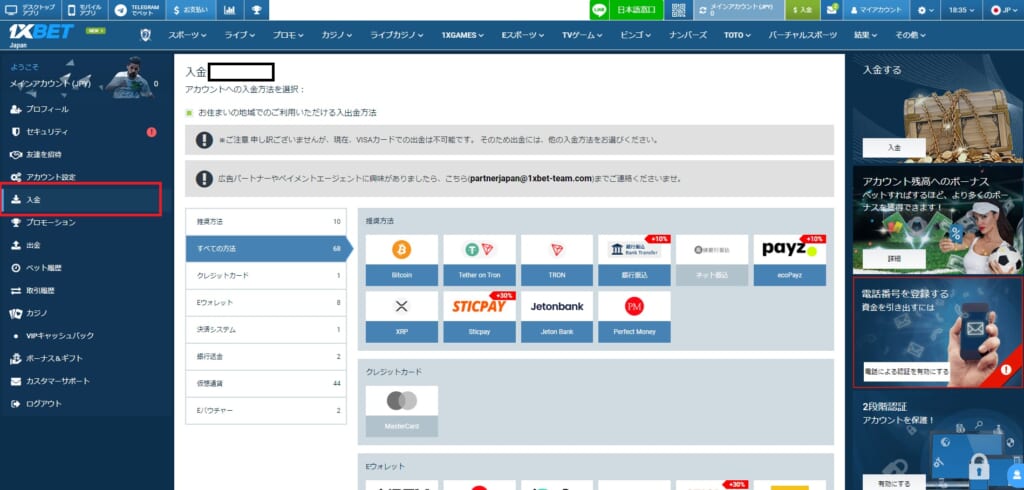Select the 推奨方法 category tab

coord(266,222)
